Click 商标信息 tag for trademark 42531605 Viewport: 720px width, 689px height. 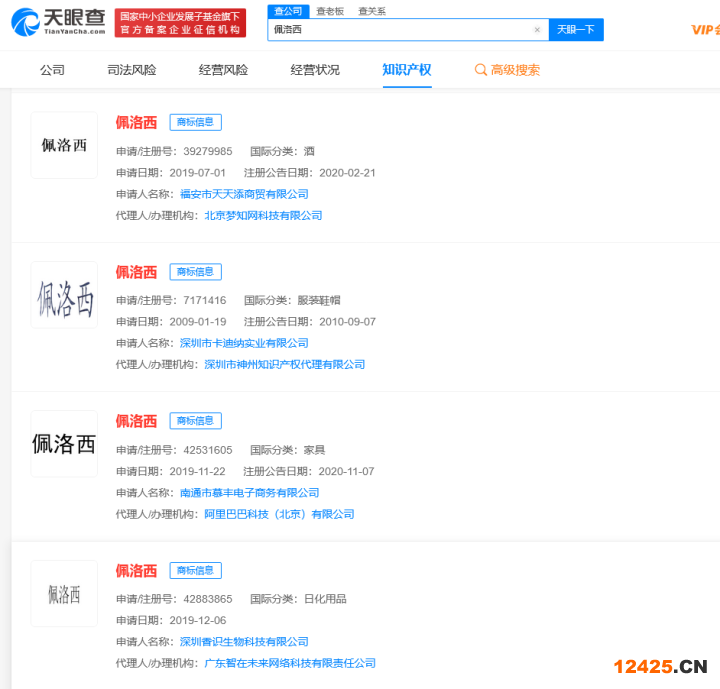[196, 421]
